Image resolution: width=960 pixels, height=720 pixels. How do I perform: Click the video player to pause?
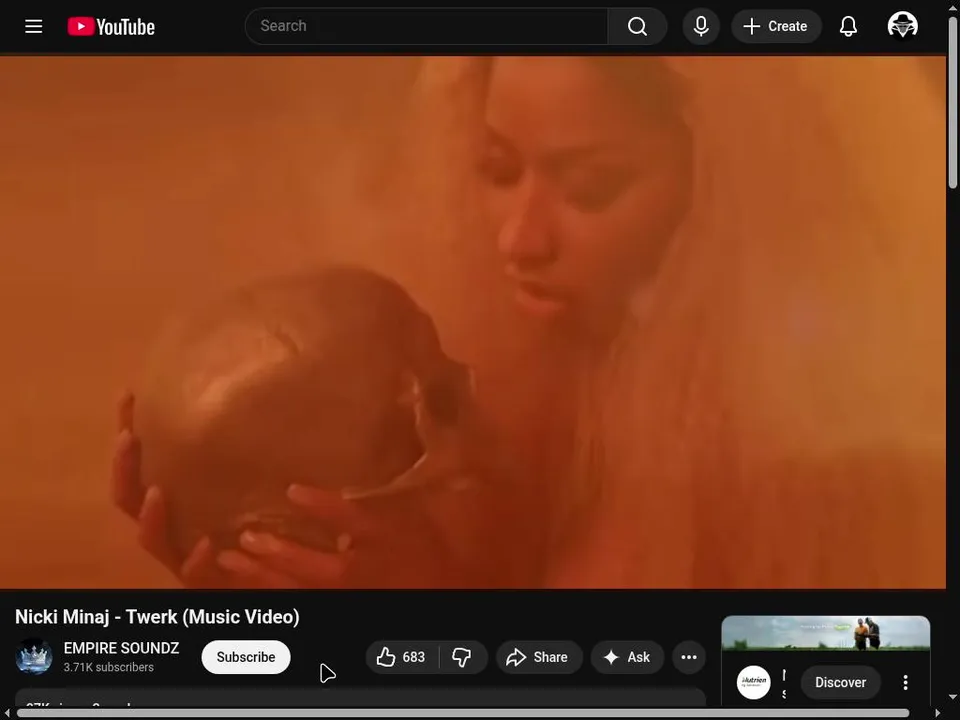click(473, 322)
